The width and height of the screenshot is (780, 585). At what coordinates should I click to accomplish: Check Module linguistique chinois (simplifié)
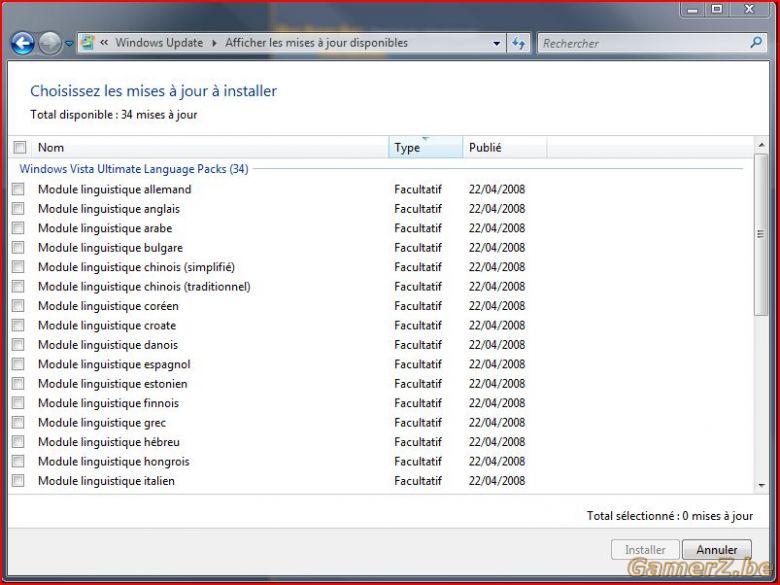click(18, 267)
